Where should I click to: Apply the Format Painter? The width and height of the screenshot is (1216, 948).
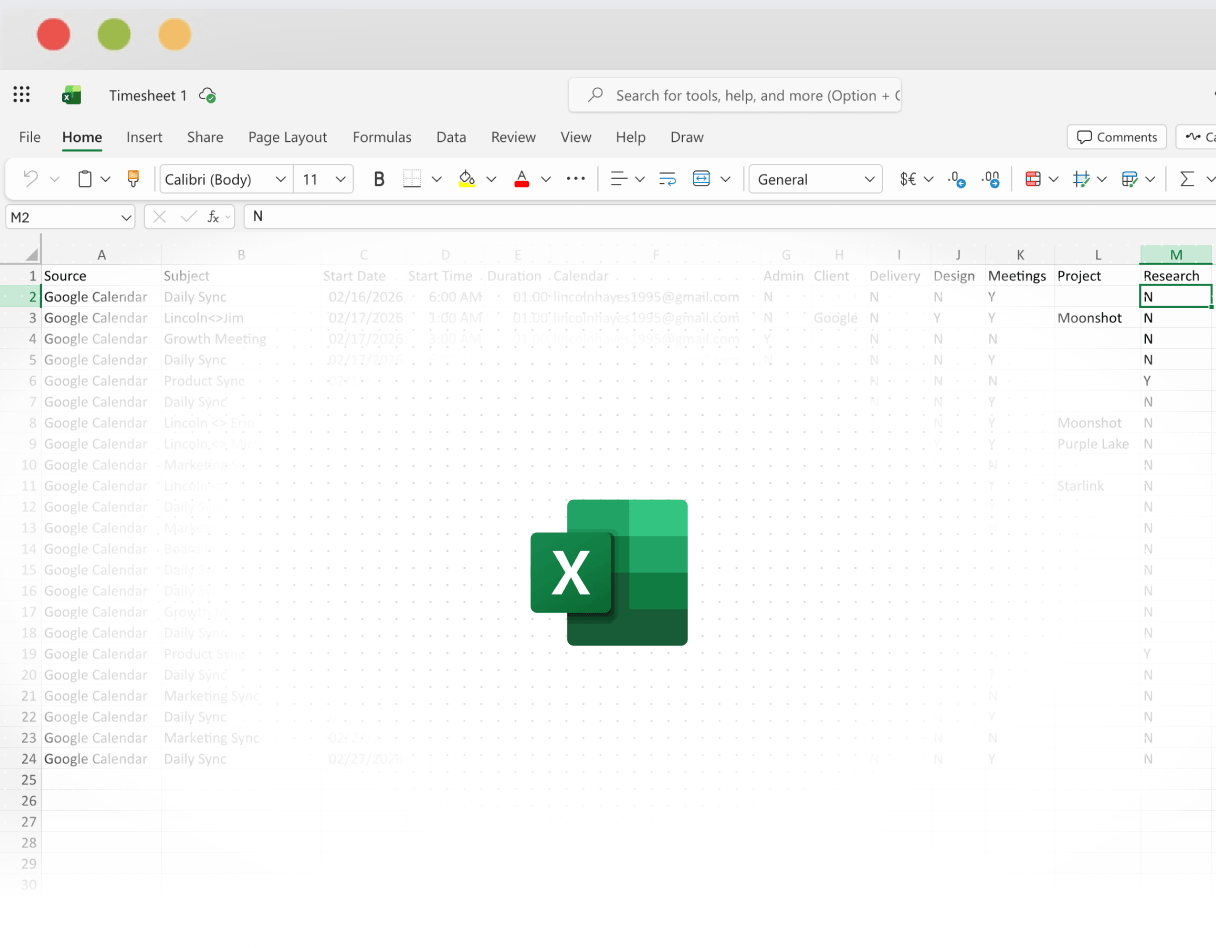coord(133,178)
